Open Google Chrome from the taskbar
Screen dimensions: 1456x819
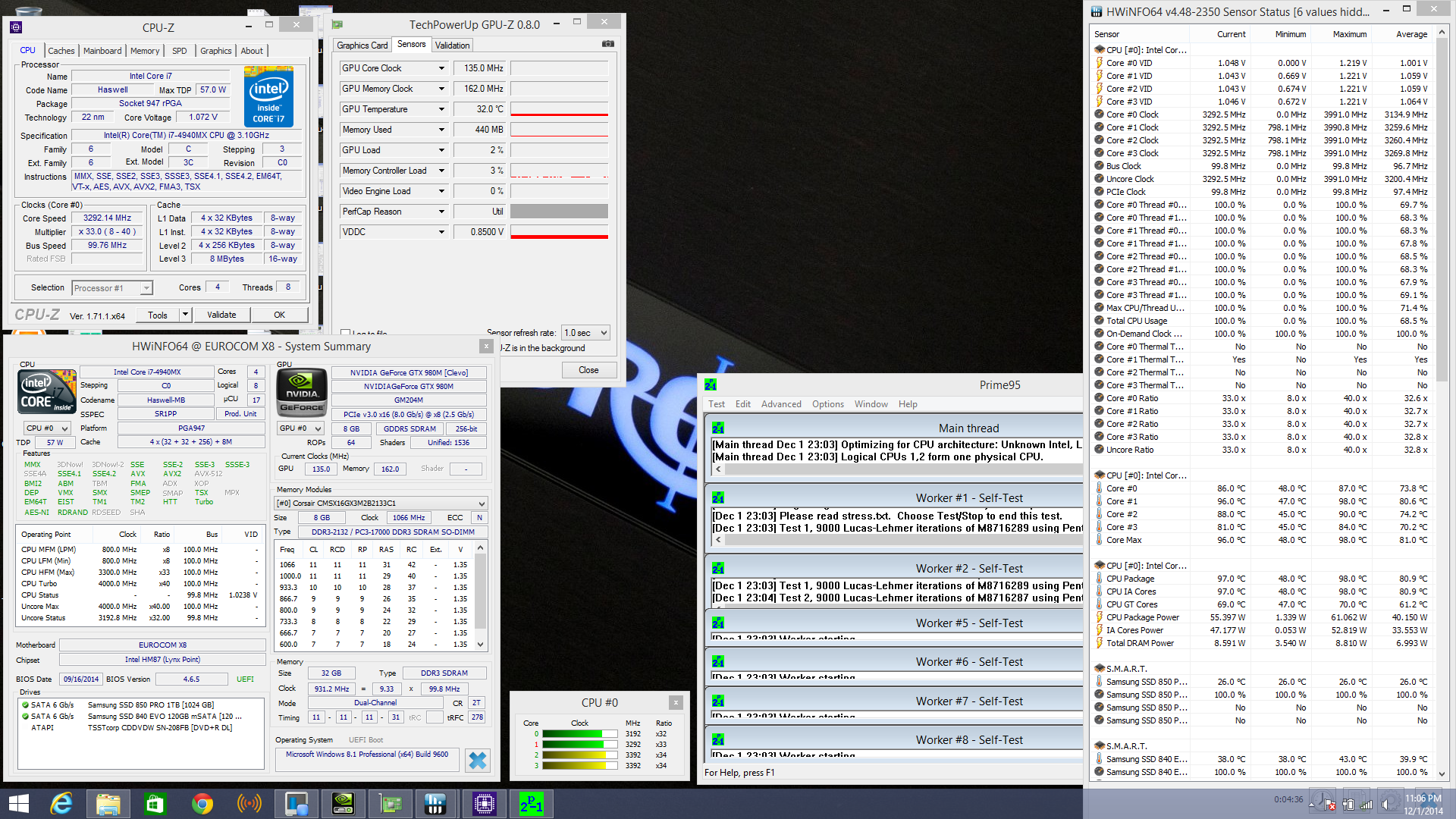(202, 803)
